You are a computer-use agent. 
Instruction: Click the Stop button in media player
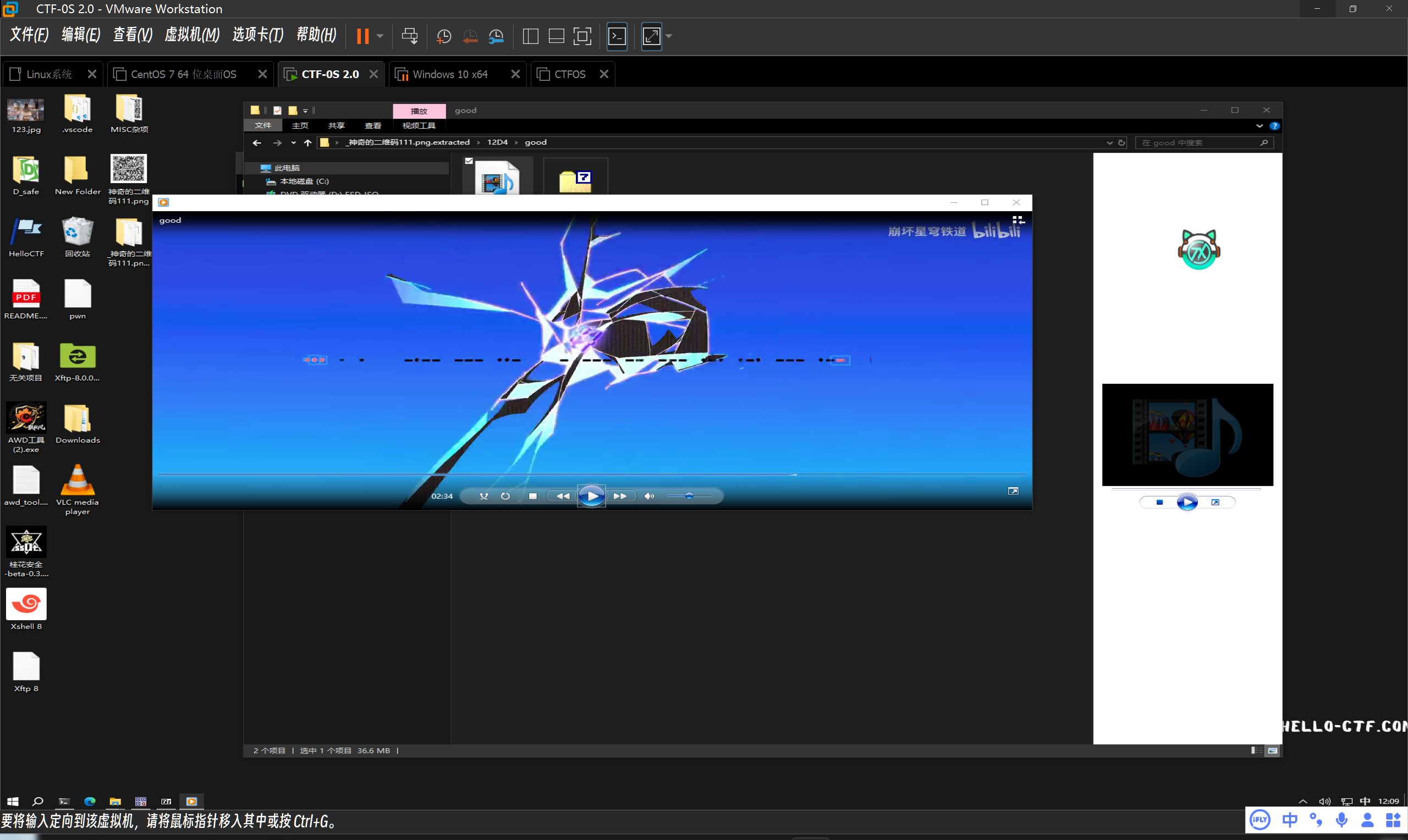tap(532, 496)
